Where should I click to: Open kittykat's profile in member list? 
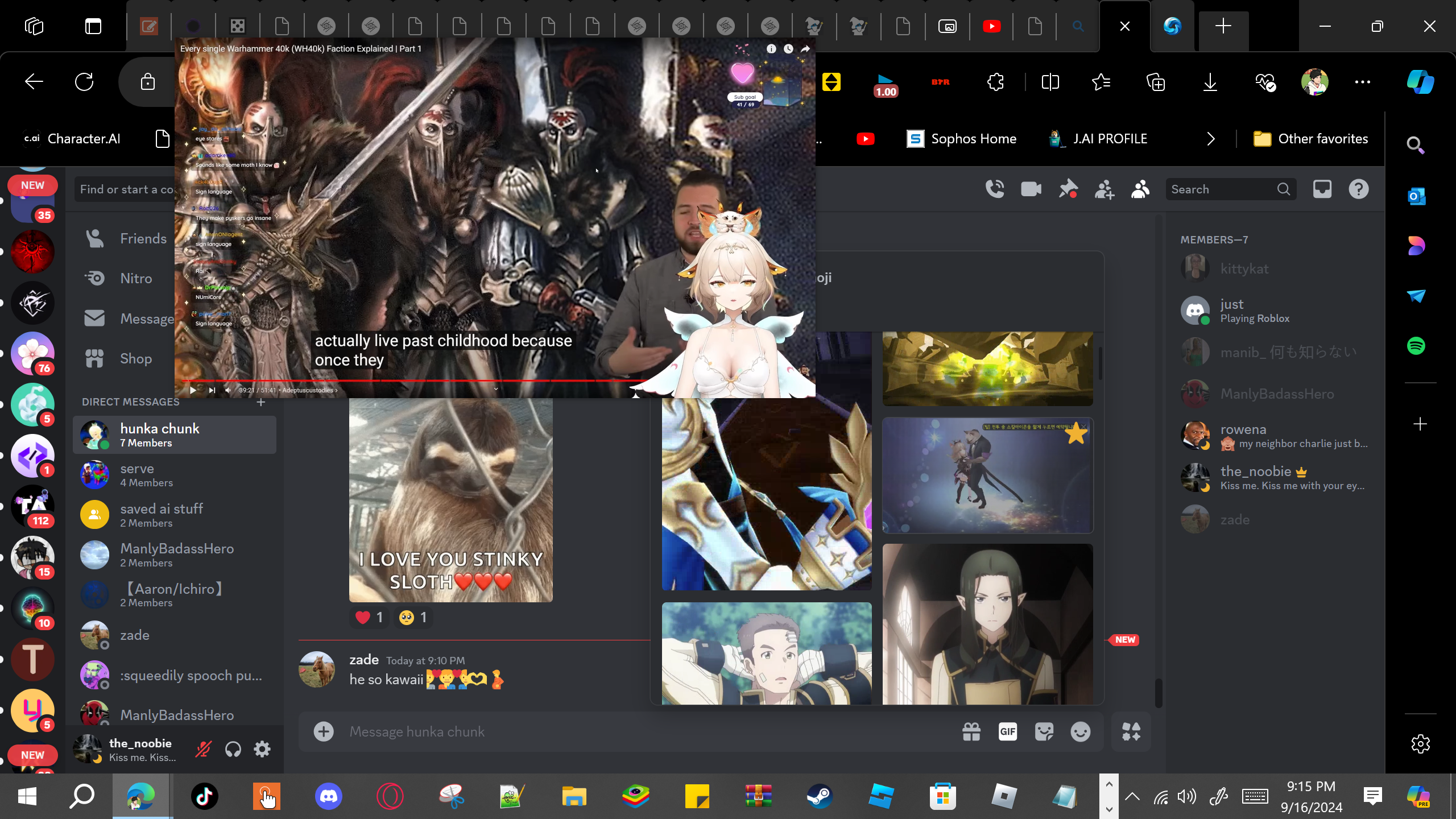coord(1275,269)
